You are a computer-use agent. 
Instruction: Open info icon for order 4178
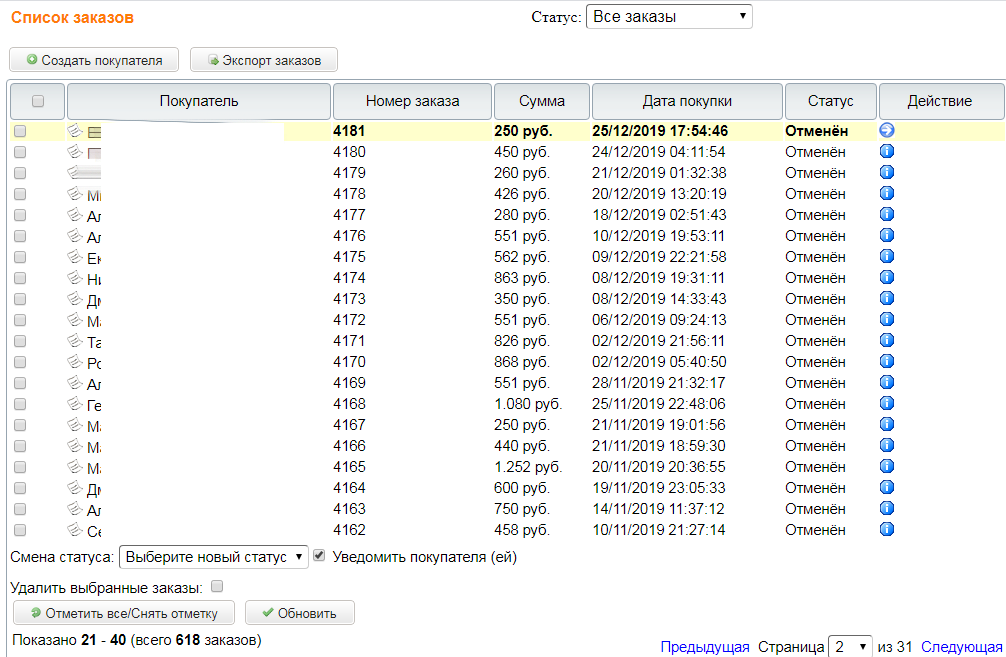pos(887,193)
